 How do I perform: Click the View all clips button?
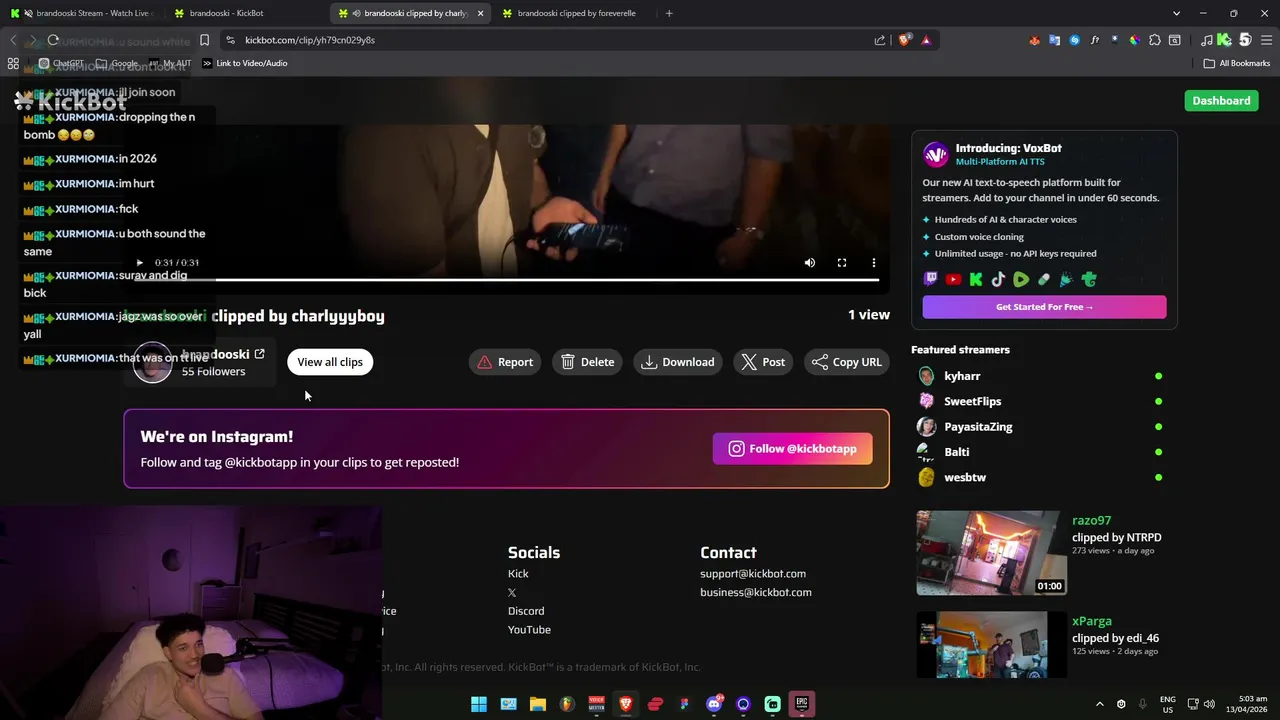330,362
